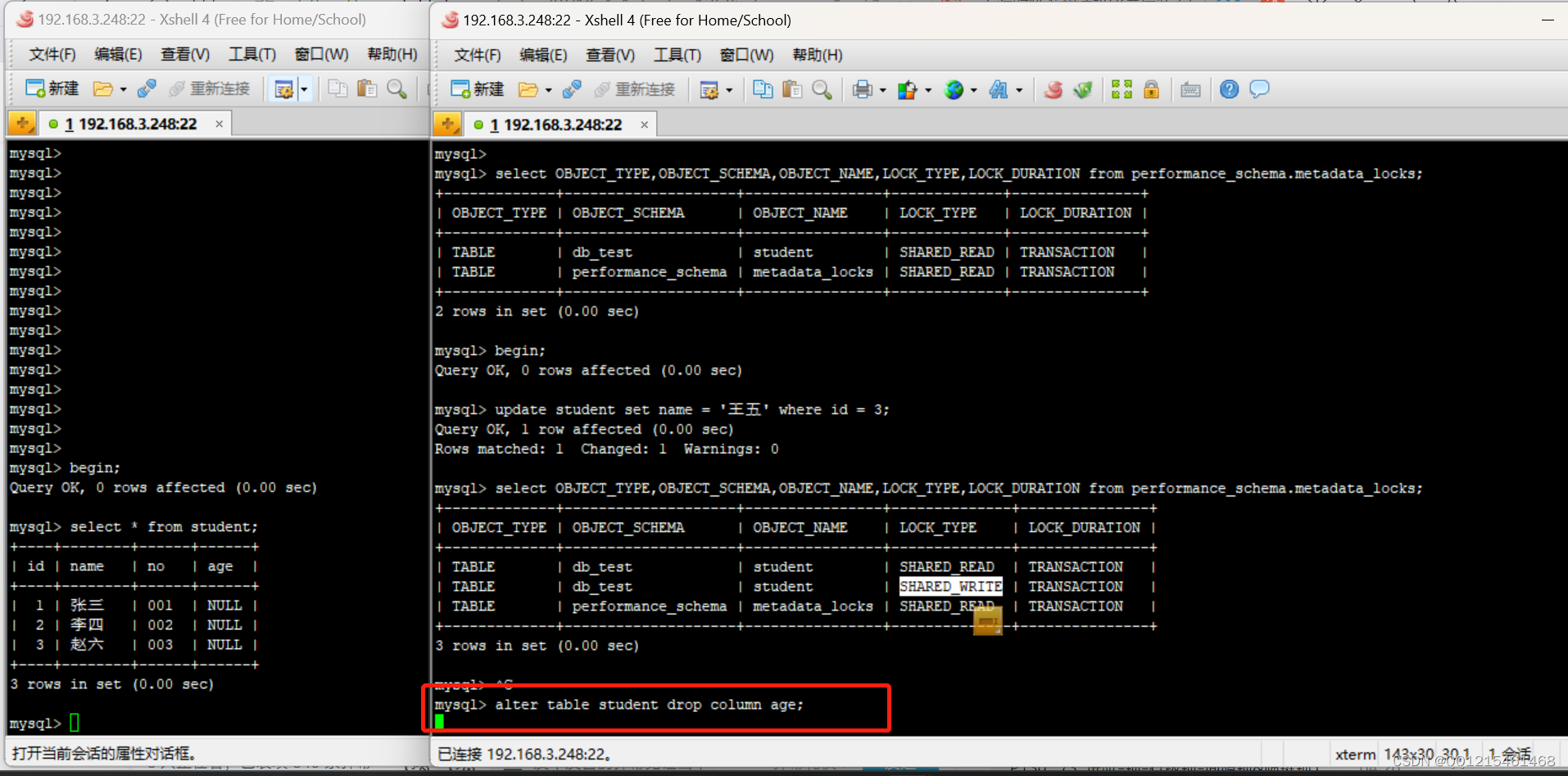Viewport: 1568px width, 776px height.
Task: Expand properties dropdown arrow in left window
Action: click(x=304, y=88)
